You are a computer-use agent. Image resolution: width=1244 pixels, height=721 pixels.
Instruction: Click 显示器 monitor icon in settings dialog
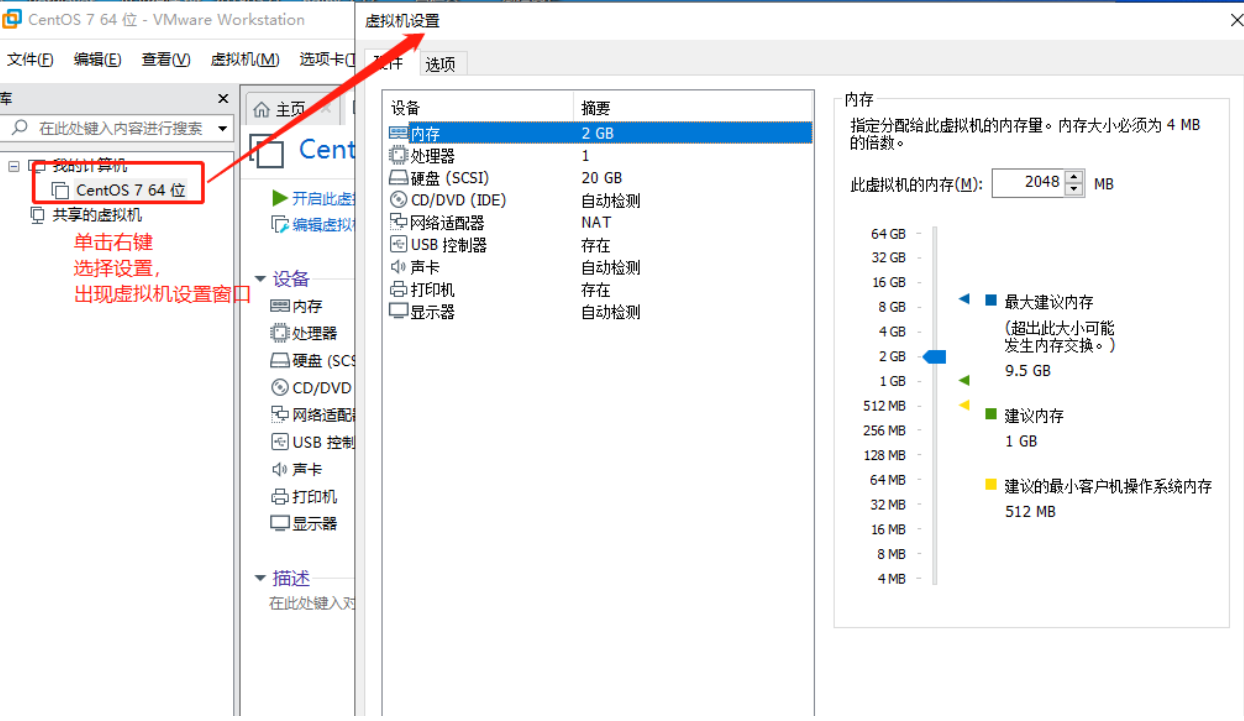pos(398,312)
